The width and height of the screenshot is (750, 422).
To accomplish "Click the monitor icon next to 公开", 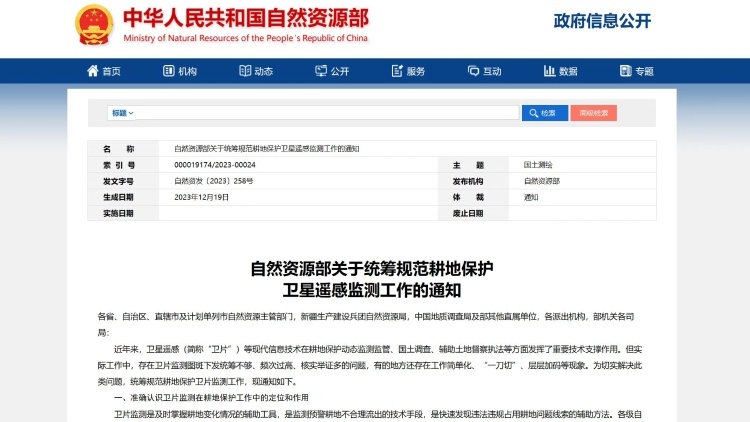I will pyautogui.click(x=321, y=72).
